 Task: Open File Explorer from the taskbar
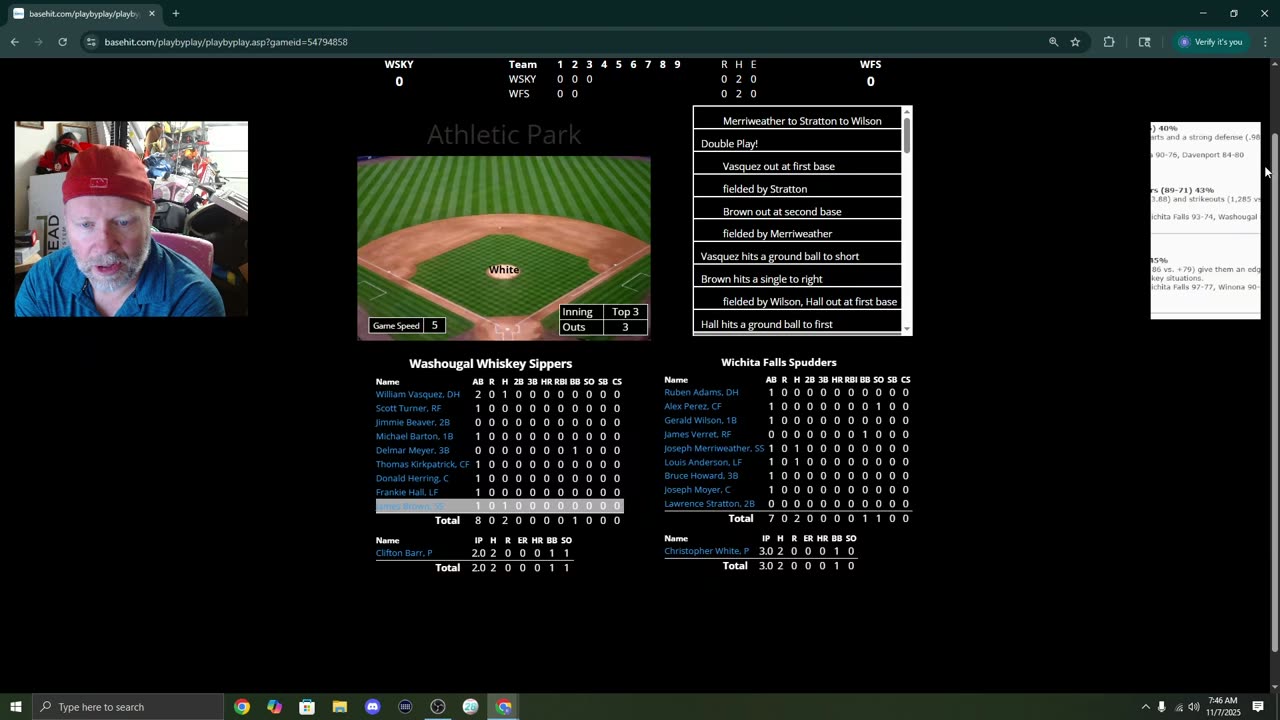(340, 707)
